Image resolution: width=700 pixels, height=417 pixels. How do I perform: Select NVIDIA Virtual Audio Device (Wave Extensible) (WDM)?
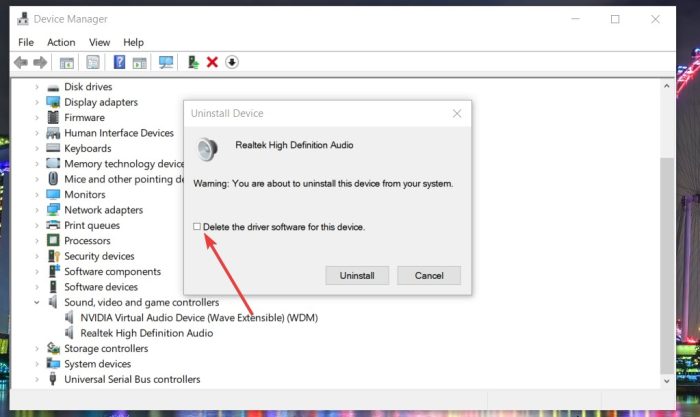pyautogui.click(x=199, y=317)
